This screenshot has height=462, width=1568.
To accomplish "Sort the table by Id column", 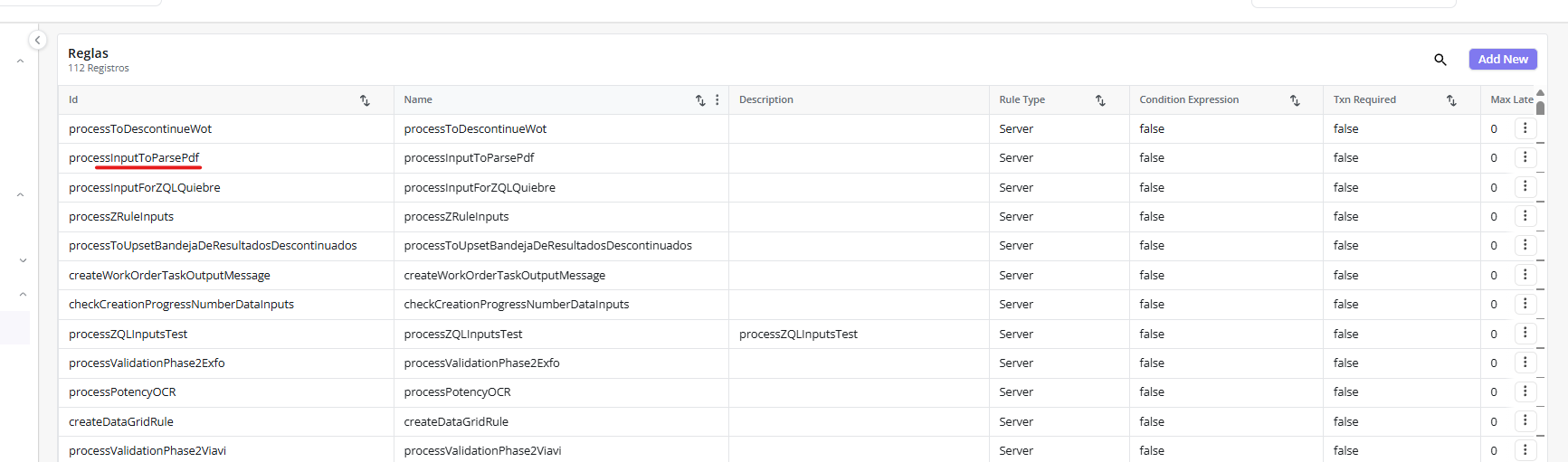I will point(365,100).
